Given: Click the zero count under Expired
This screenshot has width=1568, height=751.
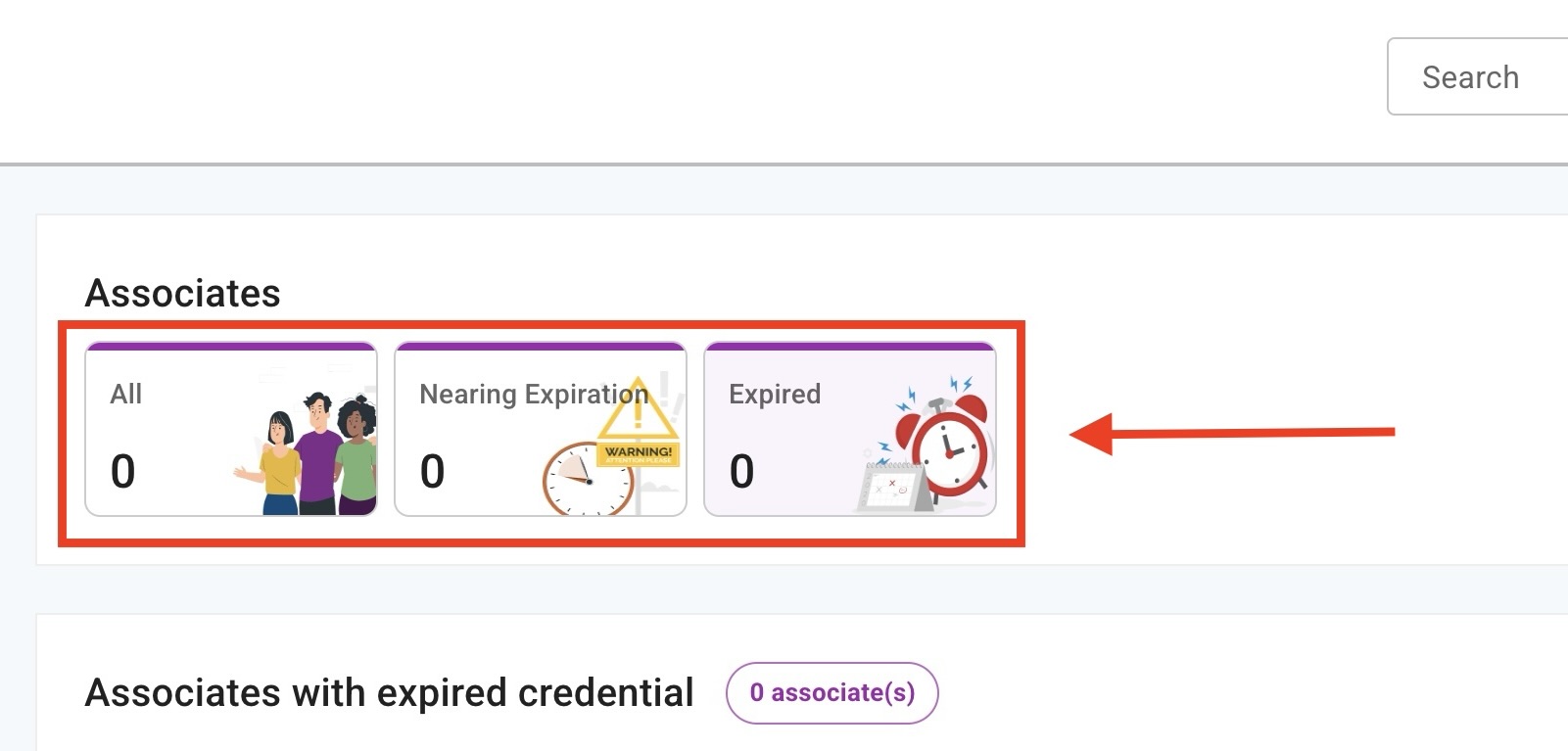Looking at the screenshot, I should tap(741, 471).
